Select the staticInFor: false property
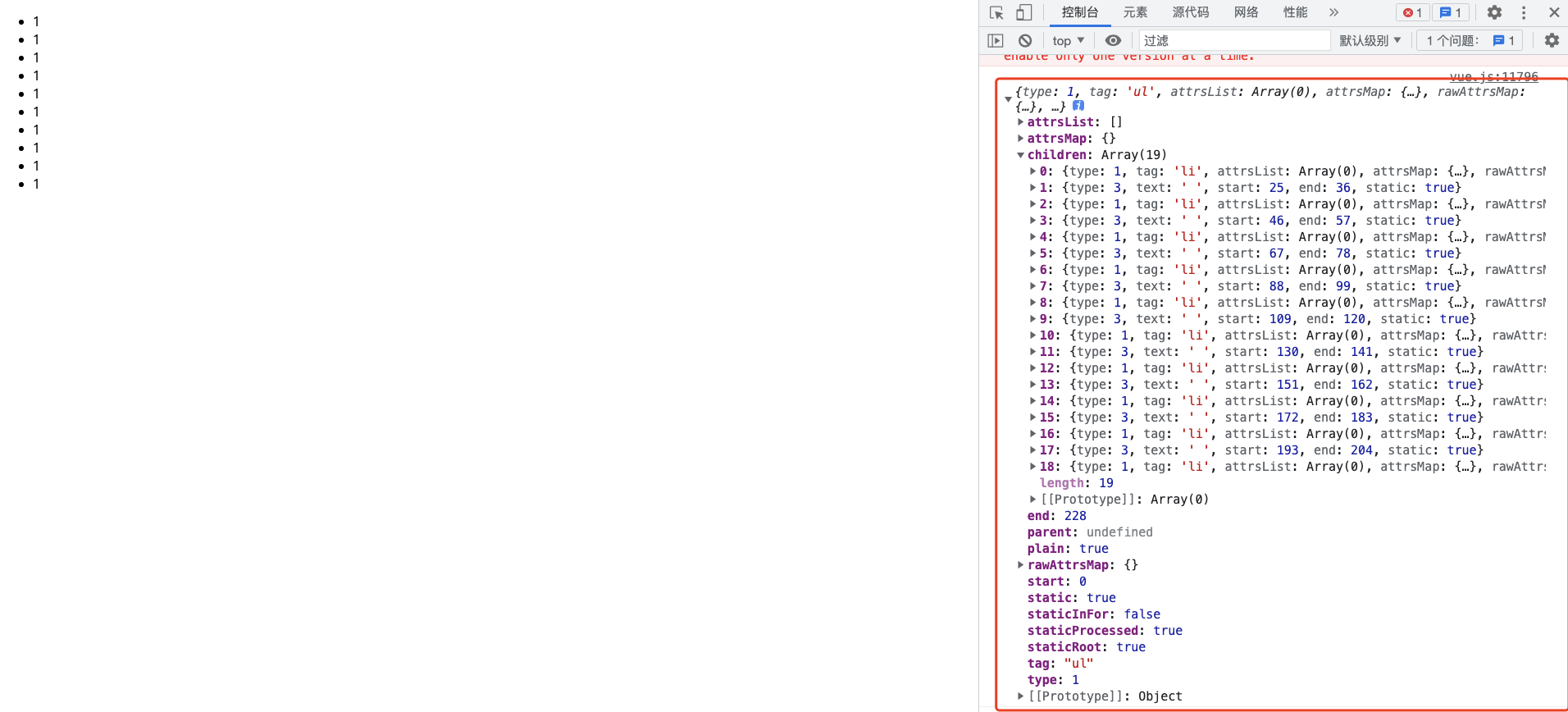 (1094, 614)
